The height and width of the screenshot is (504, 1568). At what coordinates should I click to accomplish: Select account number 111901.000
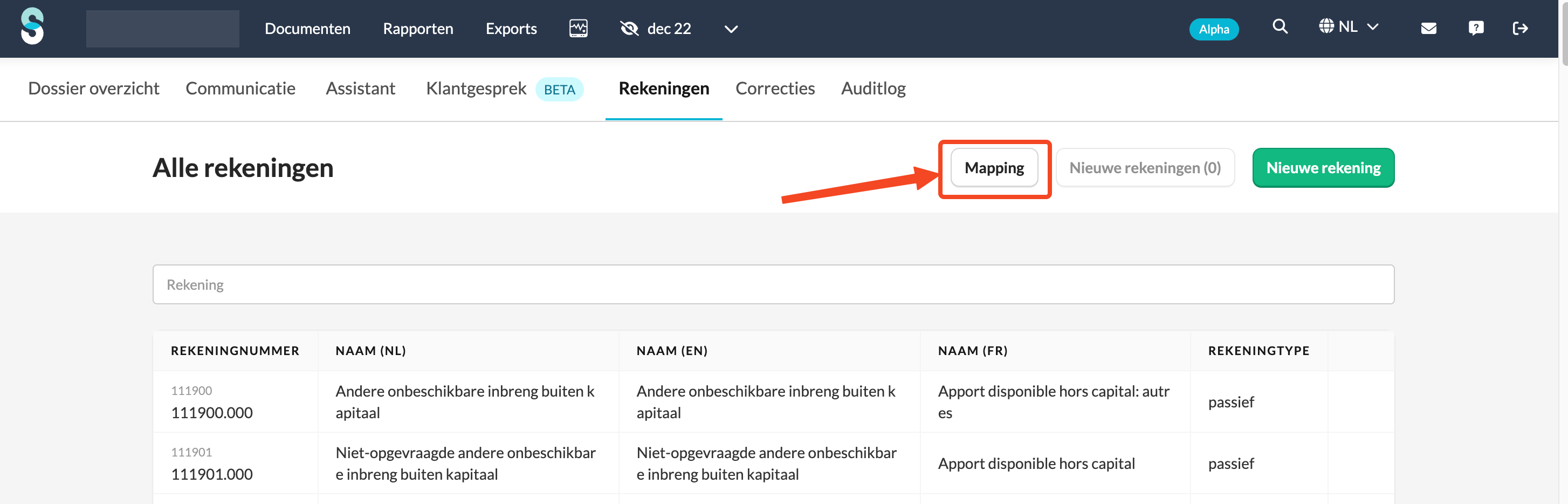tap(212, 474)
